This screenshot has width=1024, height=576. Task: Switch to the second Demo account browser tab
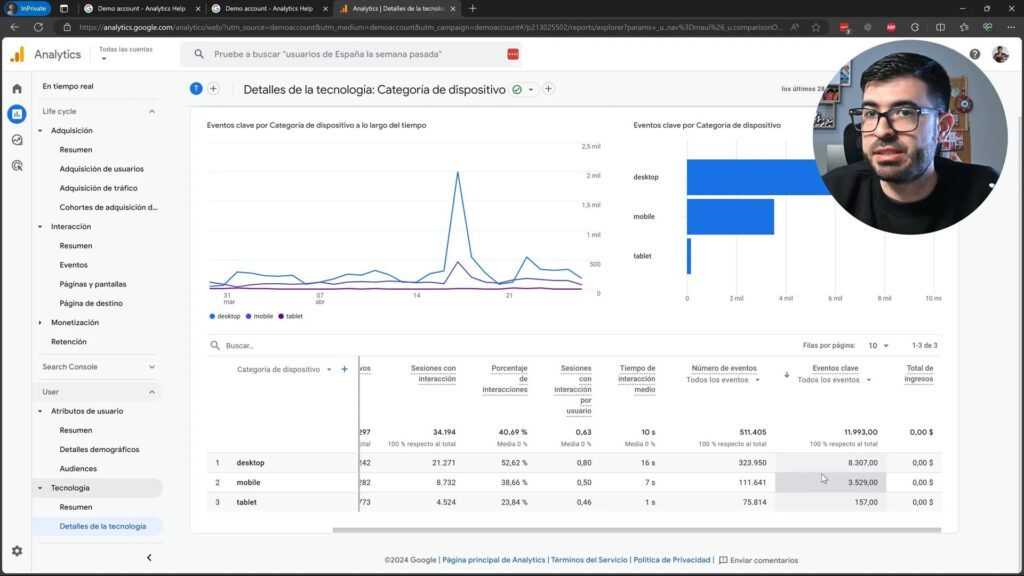[x=268, y=8]
